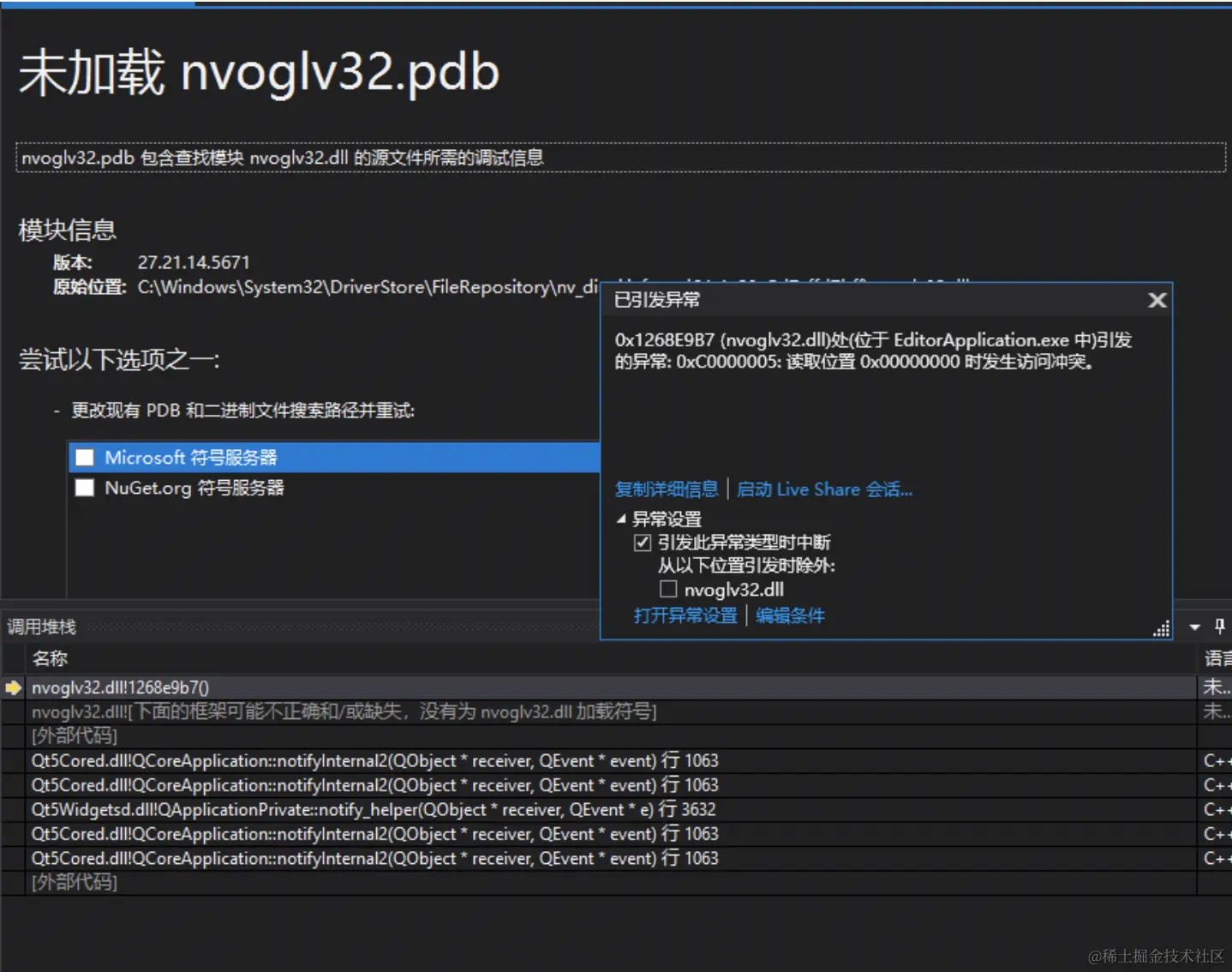Uncheck 引发此异常类型时中断 option
Screen dimensions: 1232x972
coord(643,543)
